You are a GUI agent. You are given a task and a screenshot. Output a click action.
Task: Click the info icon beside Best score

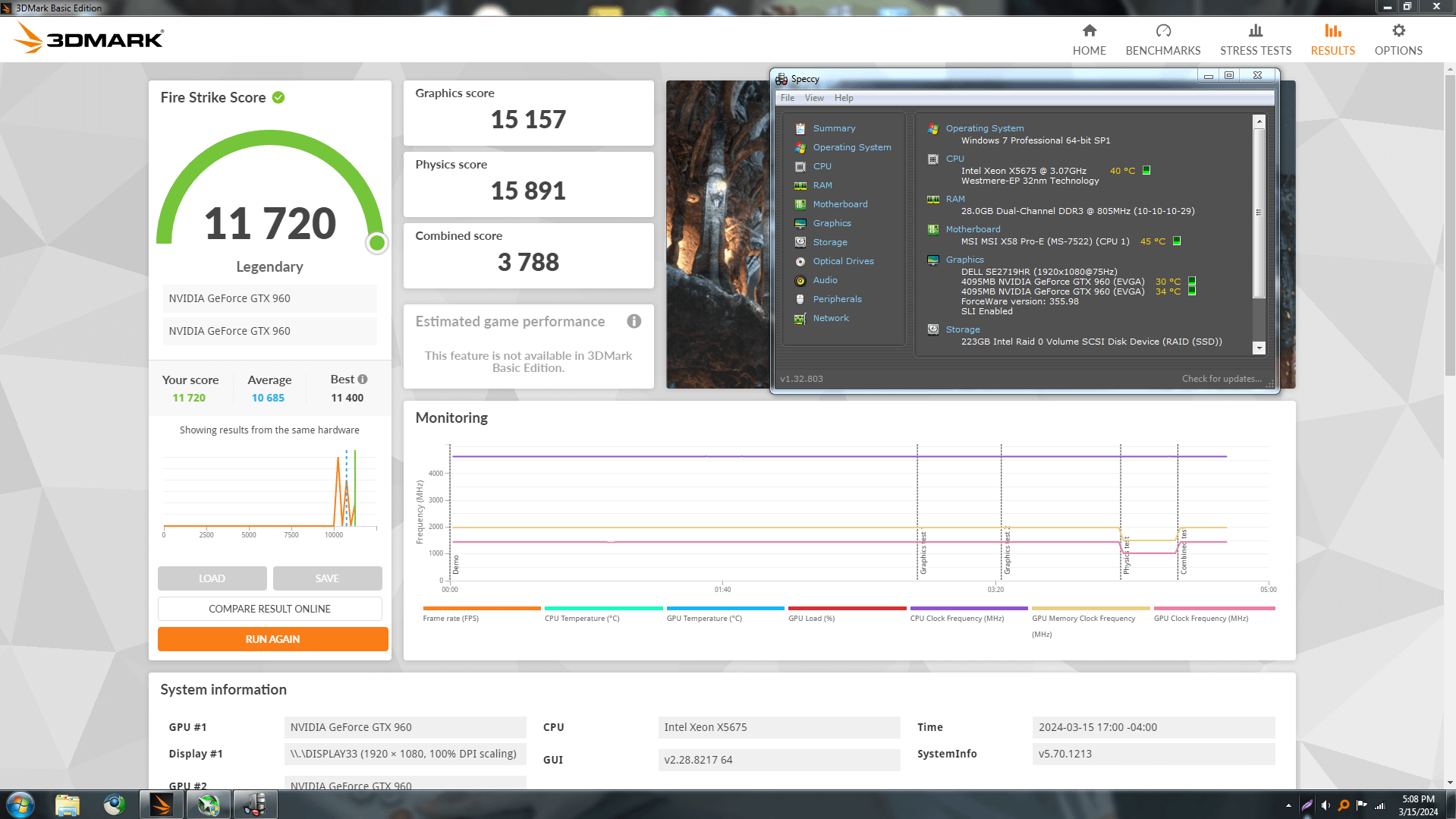[x=363, y=379]
